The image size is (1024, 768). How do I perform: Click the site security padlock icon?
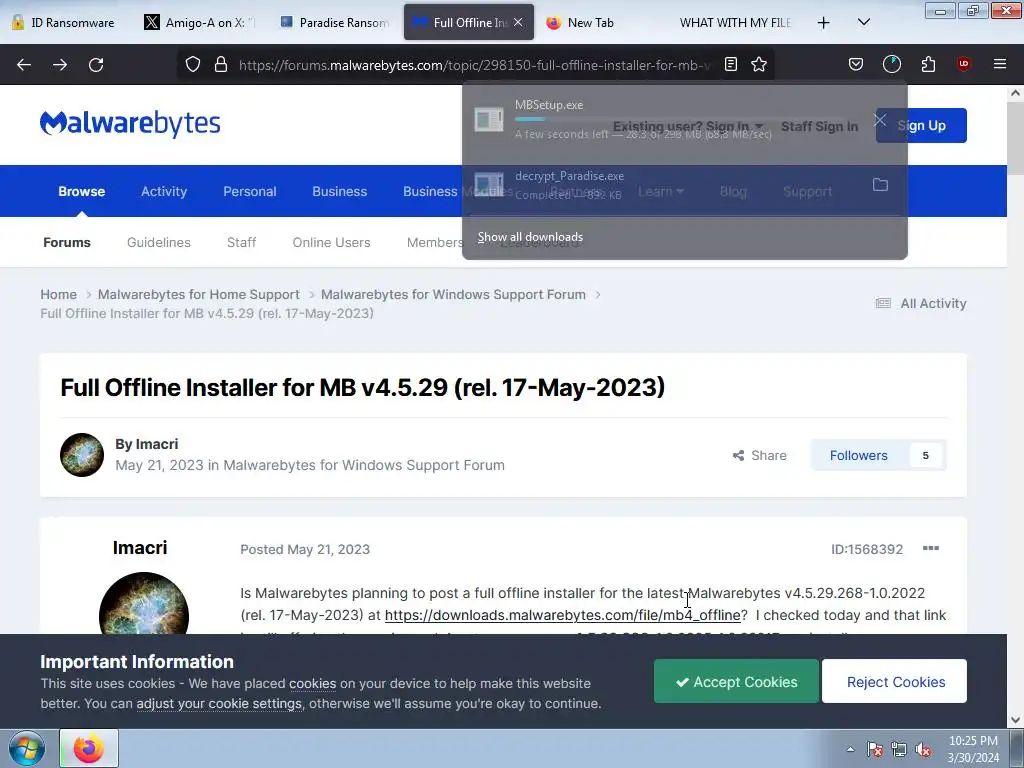click(x=221, y=64)
